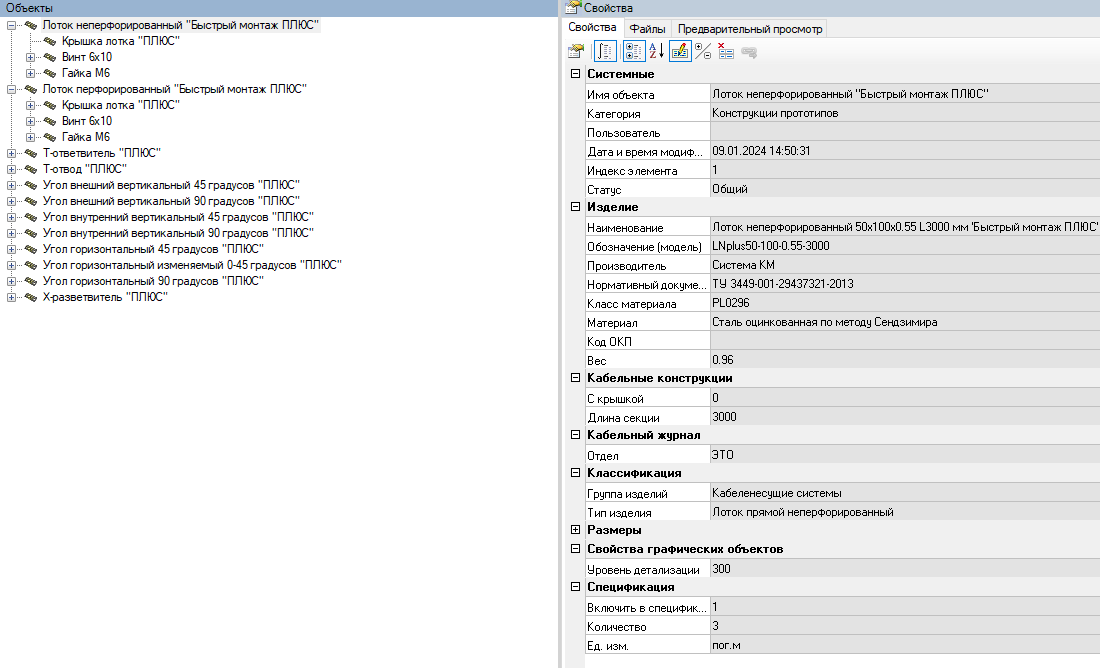Expand the Размеры property section
1100x668 pixels.
(x=575, y=530)
